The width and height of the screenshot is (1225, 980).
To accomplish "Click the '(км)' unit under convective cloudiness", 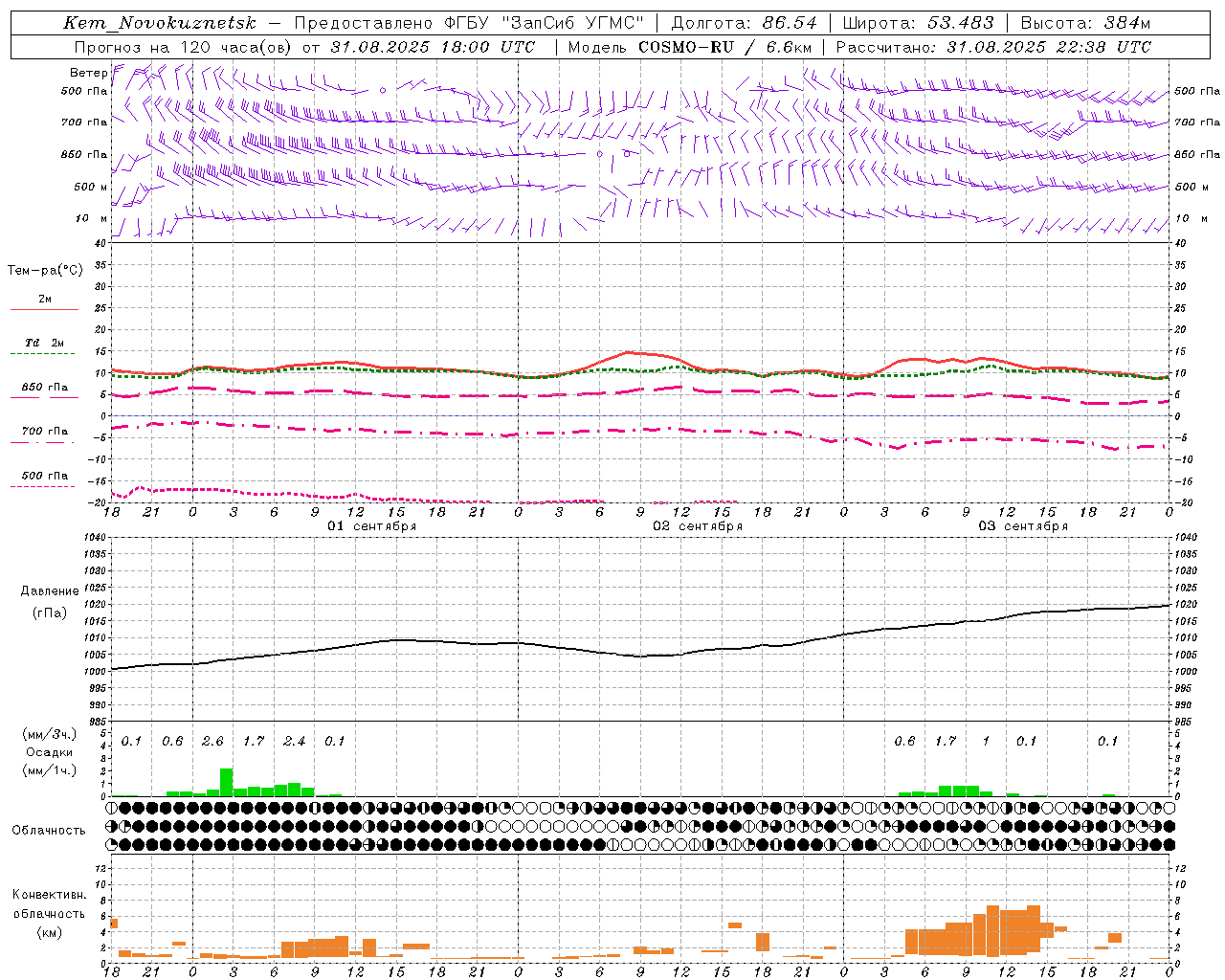I will click(49, 932).
